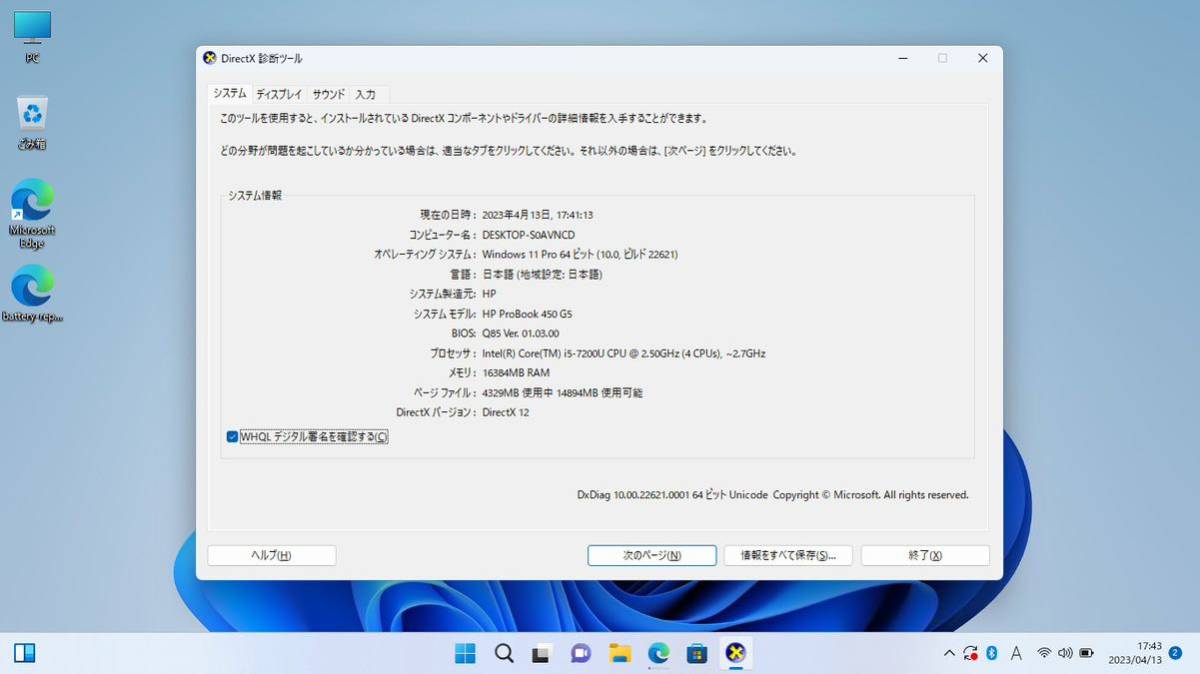Open the PC desktop icon
Image resolution: width=1200 pixels, height=674 pixels.
[32, 37]
